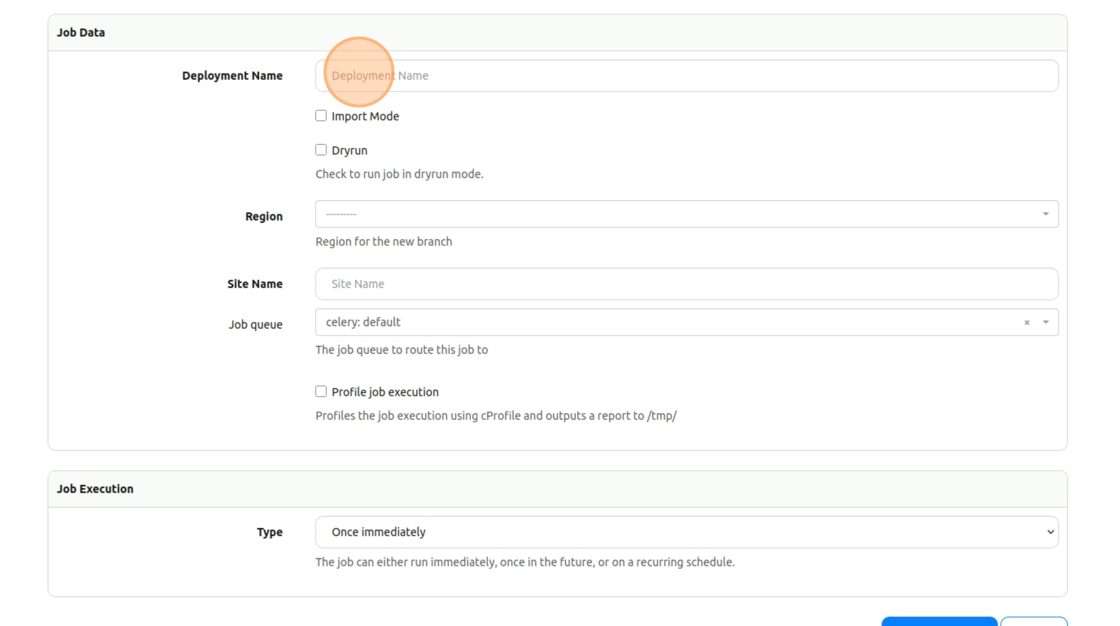Click the caret arrow on the Region selector
Image resolution: width=1120 pixels, height=626 pixels.
coord(1046,214)
